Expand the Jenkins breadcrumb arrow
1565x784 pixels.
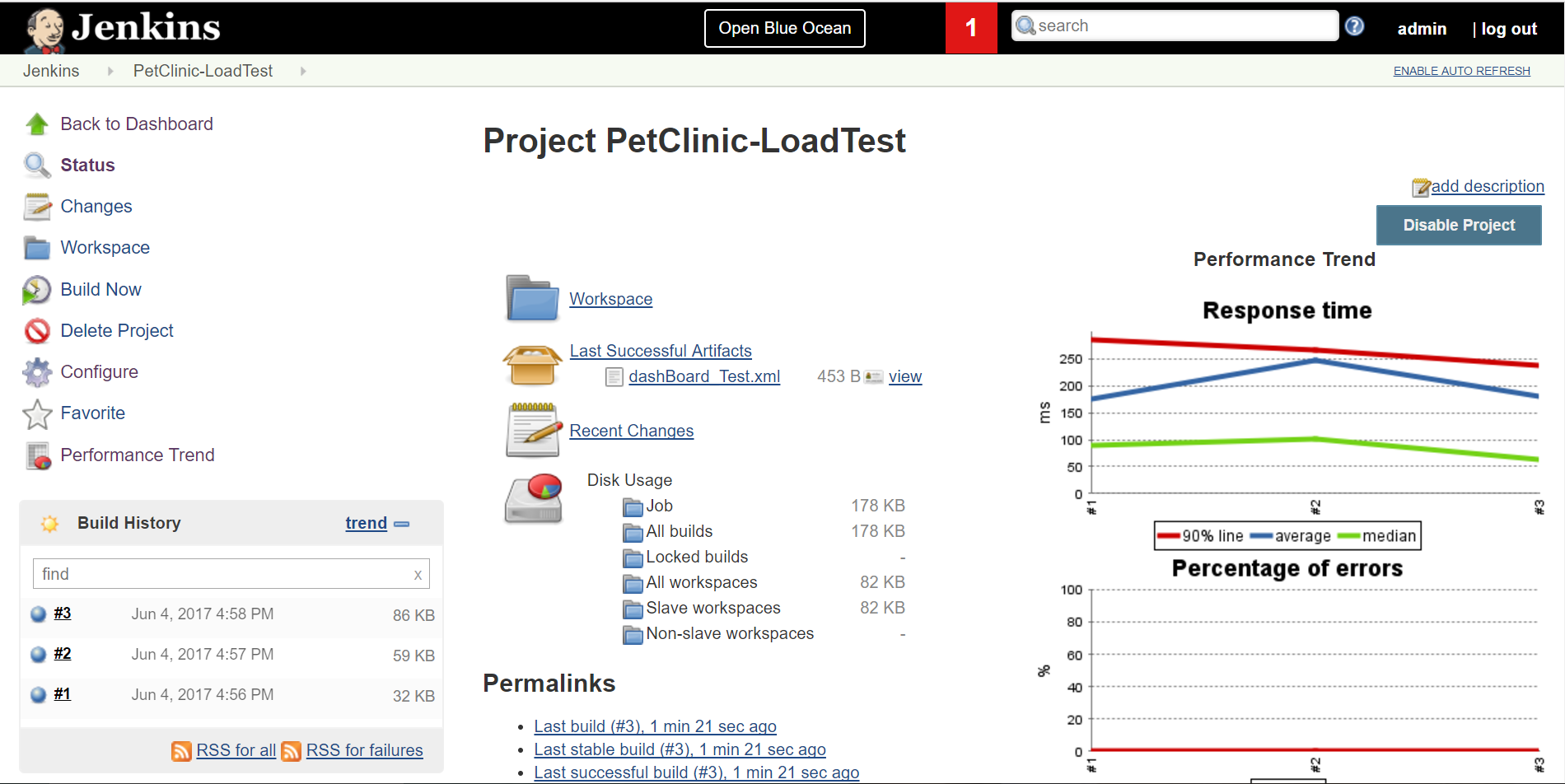point(110,72)
